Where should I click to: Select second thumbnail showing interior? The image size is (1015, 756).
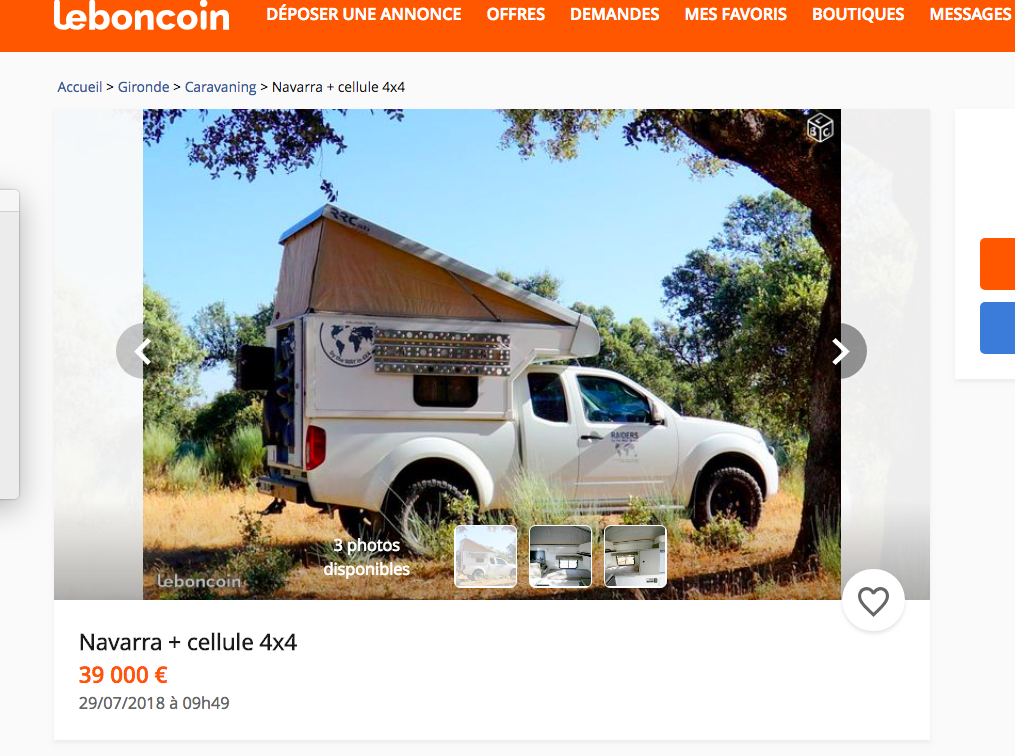pyautogui.click(x=561, y=556)
